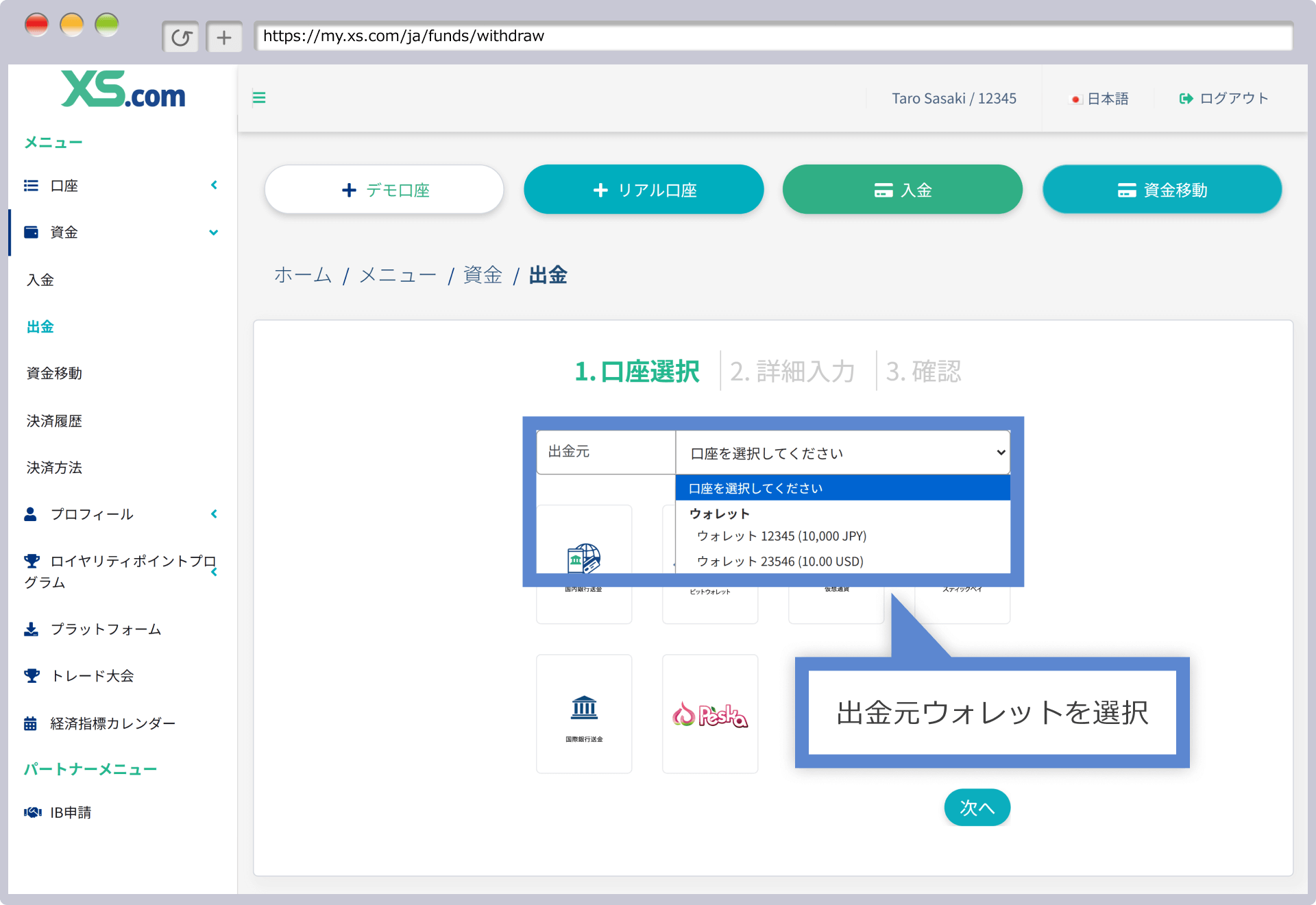1316x905 pixels.
Task: Open the 口座を選択してください dropdown
Action: point(843,452)
